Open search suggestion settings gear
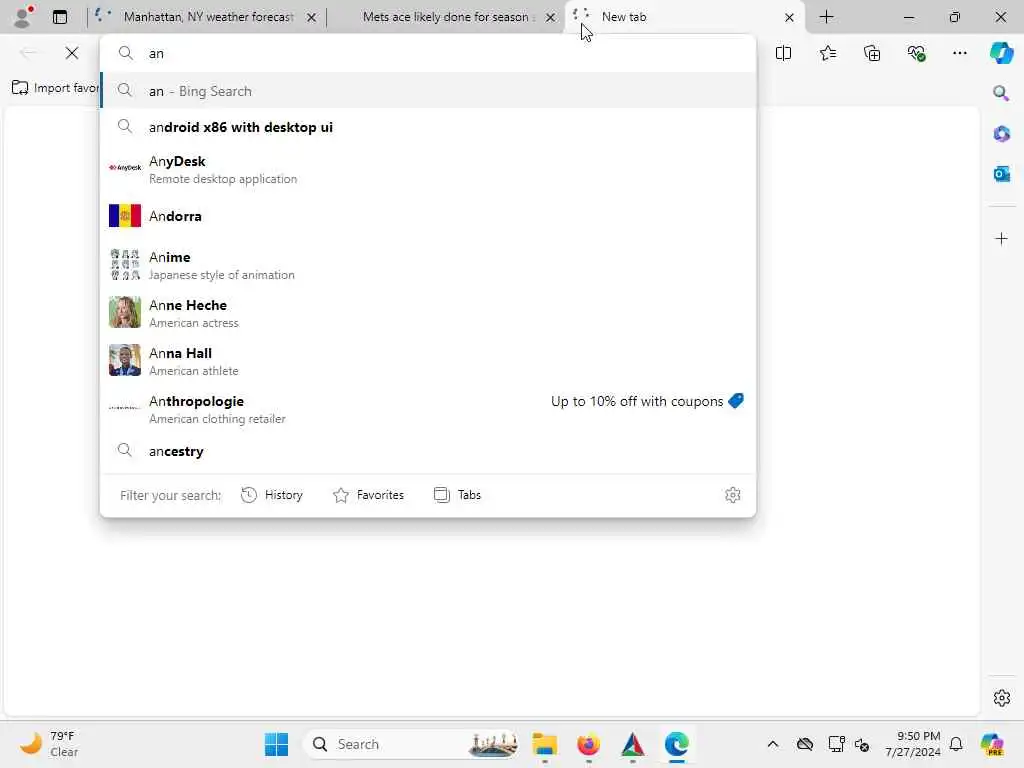1024x768 pixels. 732,495
